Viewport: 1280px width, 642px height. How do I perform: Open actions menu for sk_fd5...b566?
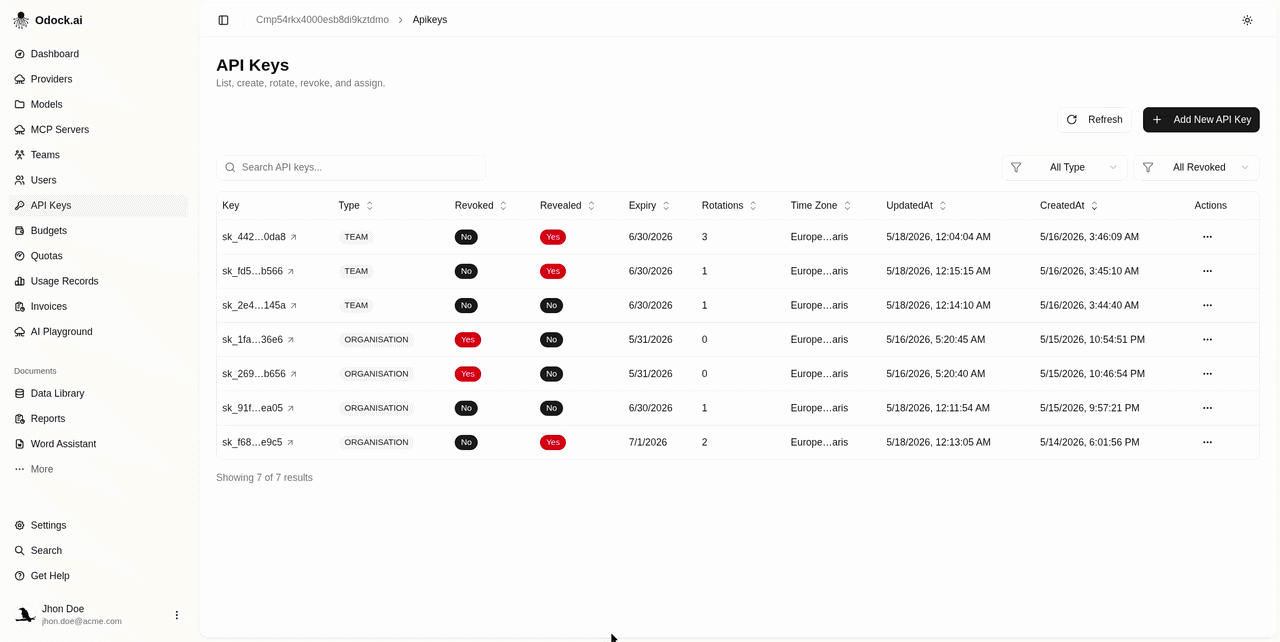click(x=1207, y=271)
